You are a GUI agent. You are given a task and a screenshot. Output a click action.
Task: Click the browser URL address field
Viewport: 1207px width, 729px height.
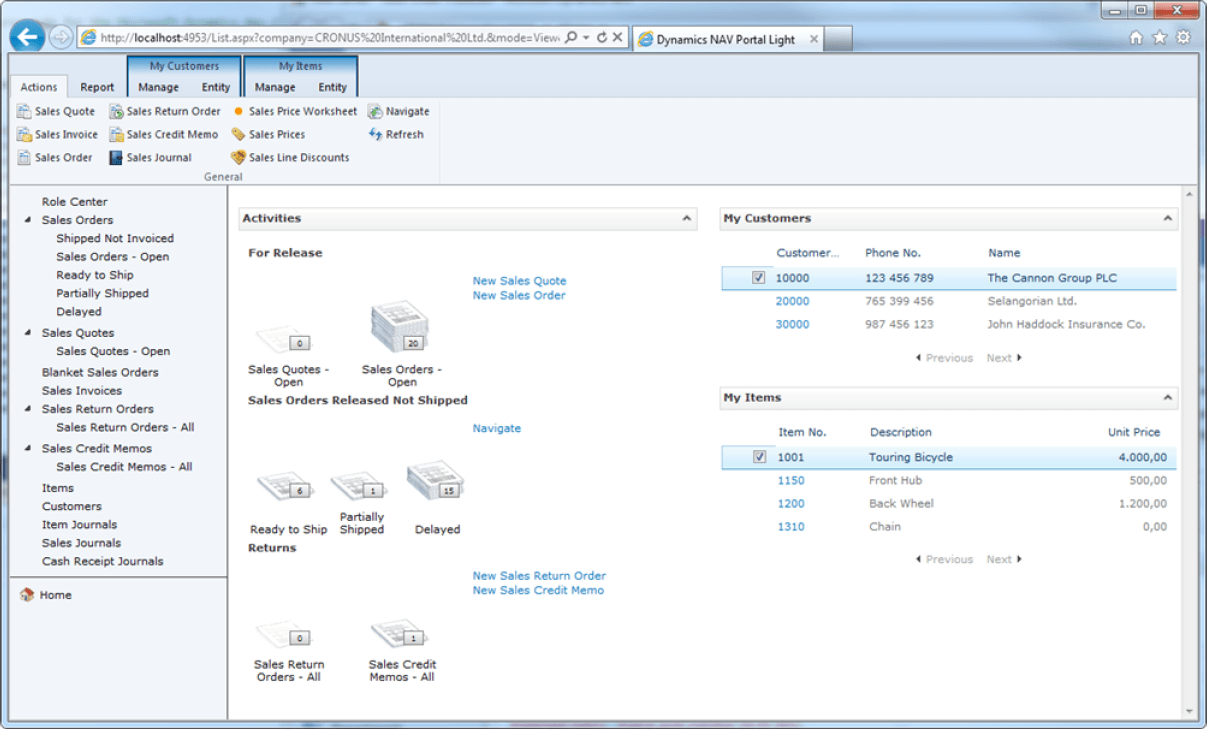[x=330, y=38]
